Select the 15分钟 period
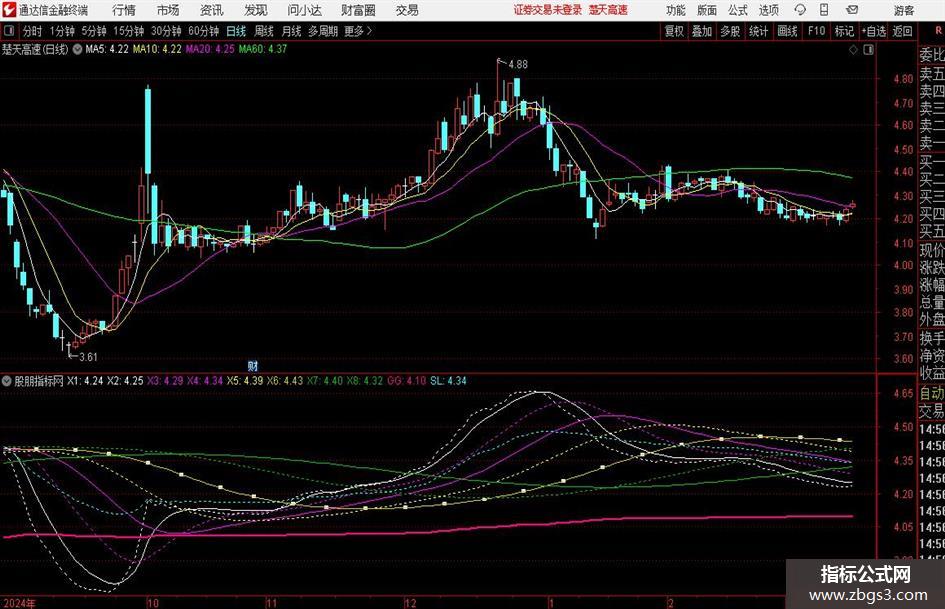The height and width of the screenshot is (609, 945). point(128,31)
